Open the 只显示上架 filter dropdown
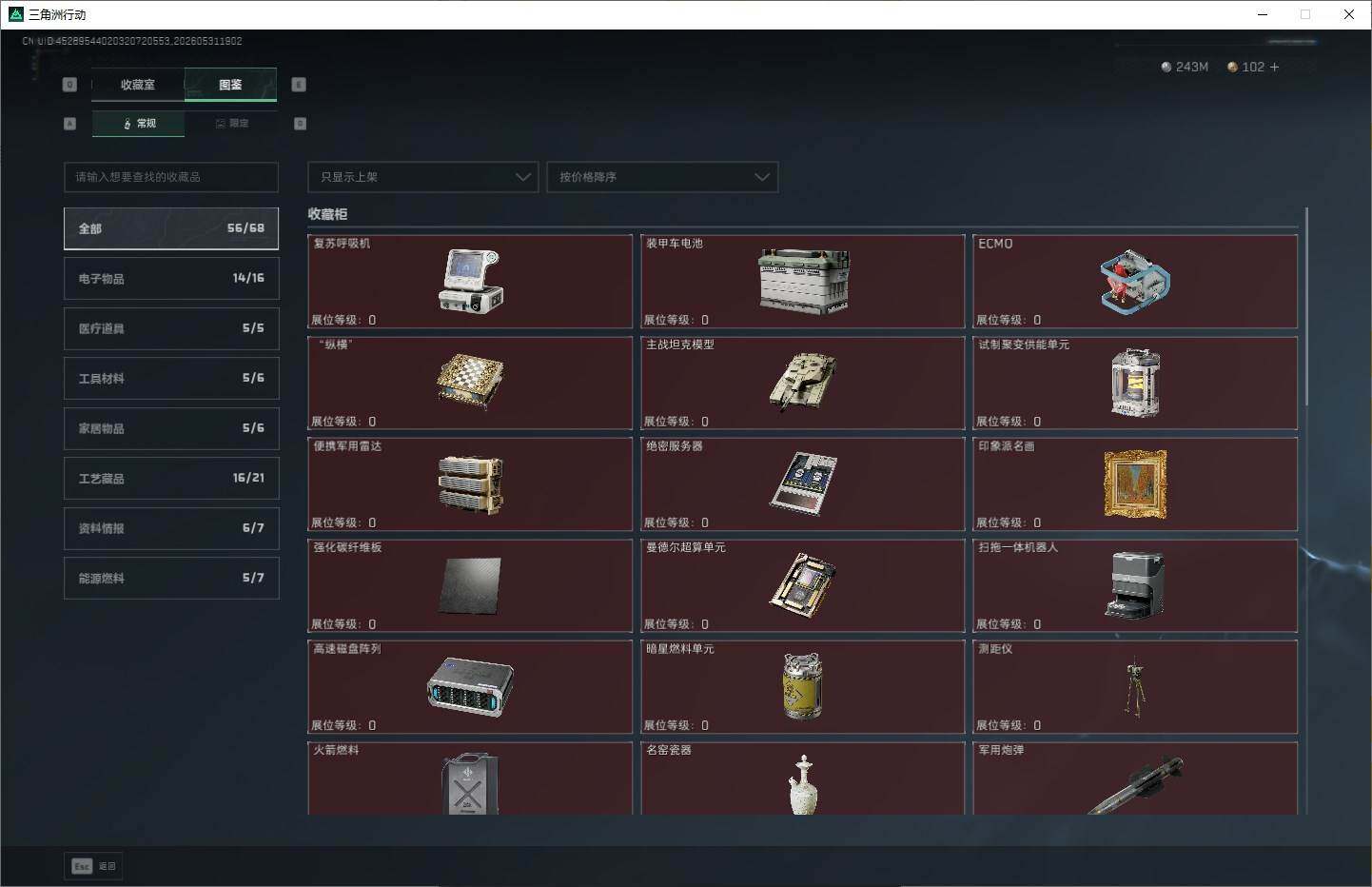Image resolution: width=1372 pixels, height=887 pixels. coord(423,177)
